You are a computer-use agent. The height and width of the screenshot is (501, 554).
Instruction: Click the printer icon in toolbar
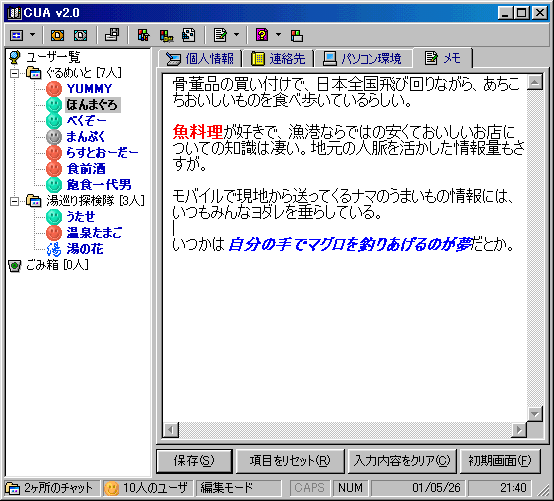pos(112,35)
